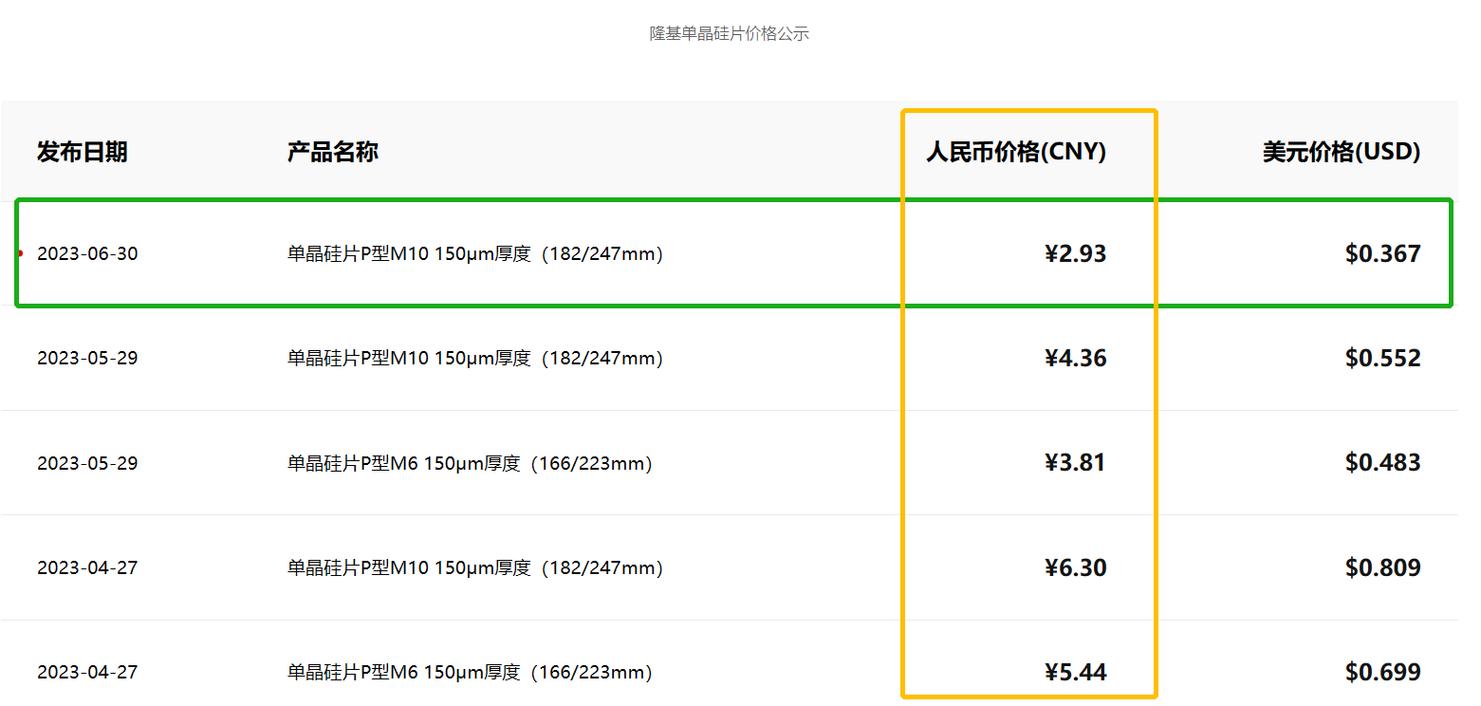This screenshot has height=706, width=1481.
Task: Select the USD price $0.552
Action: [1383, 358]
